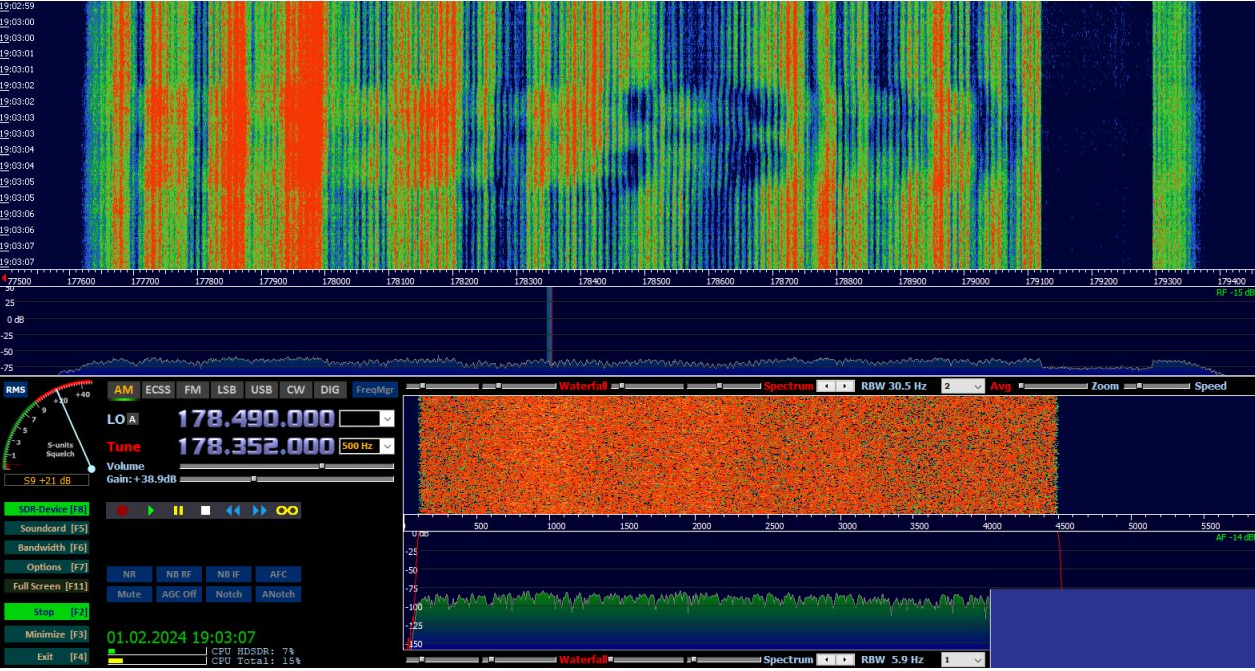The height and width of the screenshot is (671, 1255).
Task: Click the blue rewind arrows icon
Action: (232, 510)
